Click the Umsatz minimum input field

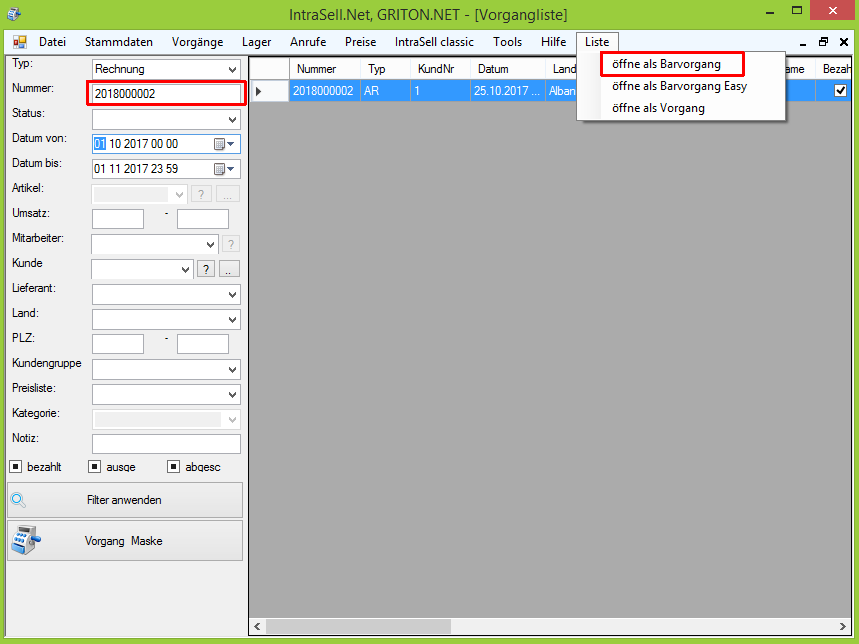118,219
